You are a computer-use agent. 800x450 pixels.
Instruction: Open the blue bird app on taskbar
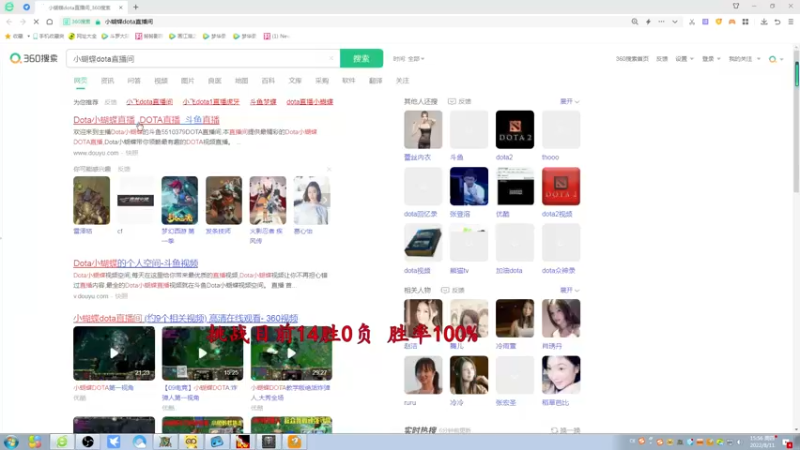[x=113, y=441]
